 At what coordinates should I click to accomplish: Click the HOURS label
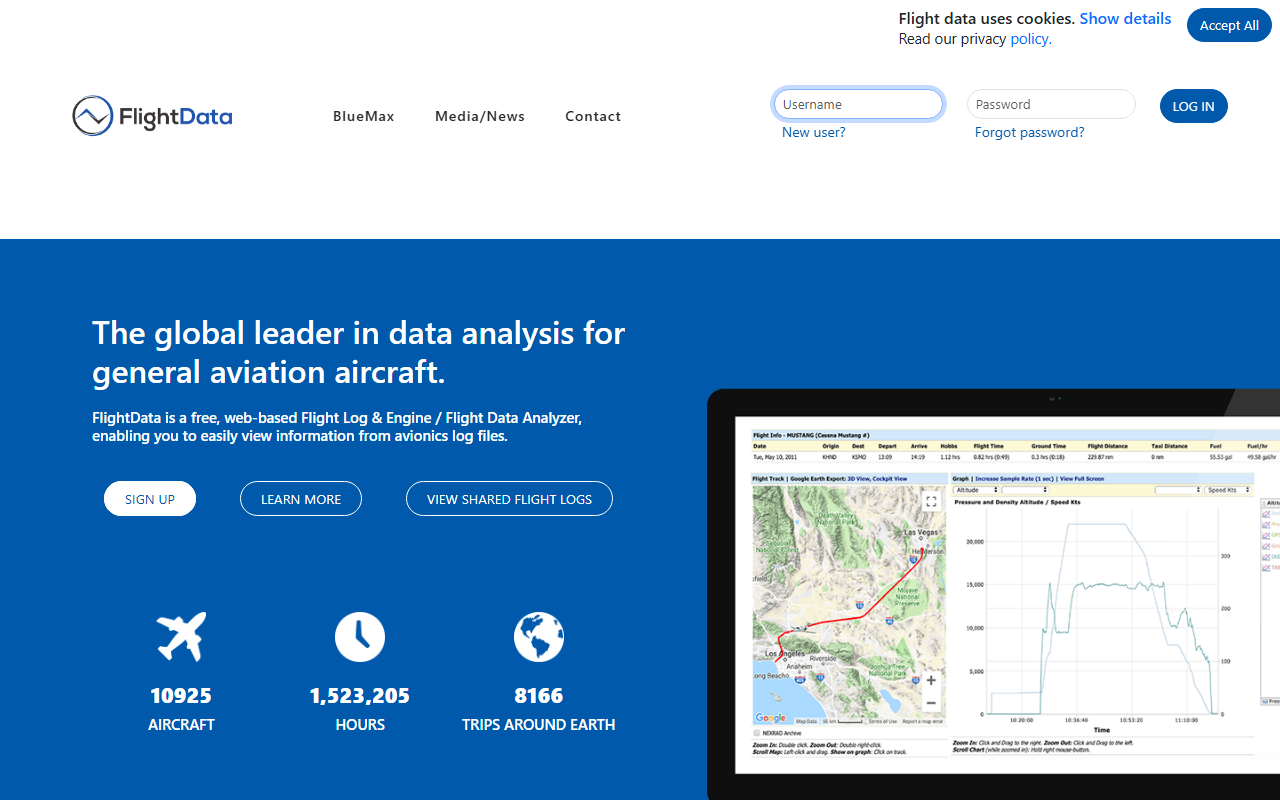[x=360, y=725]
